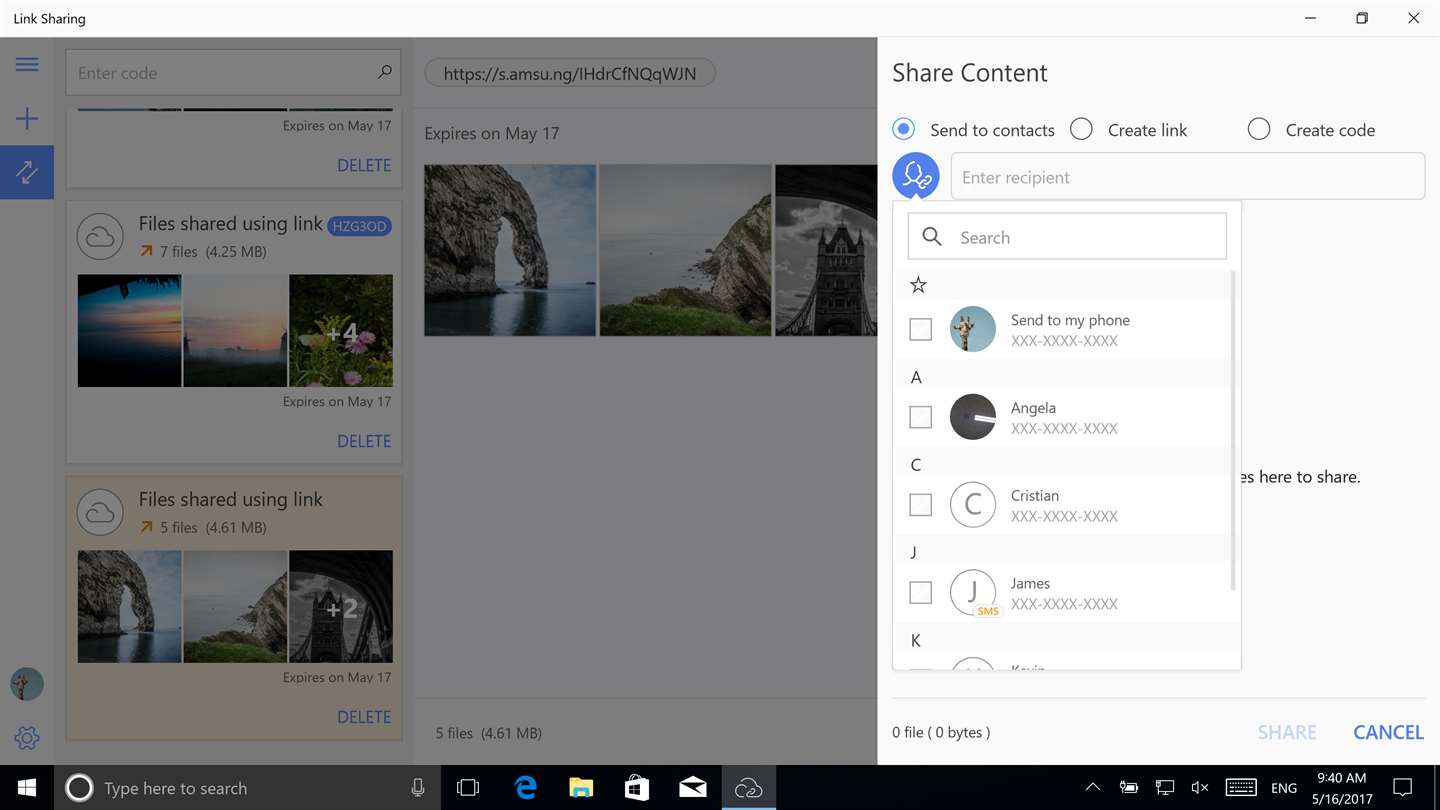Click the s.amsu.ng shared link URL
This screenshot has height=810, width=1440.
pos(570,73)
